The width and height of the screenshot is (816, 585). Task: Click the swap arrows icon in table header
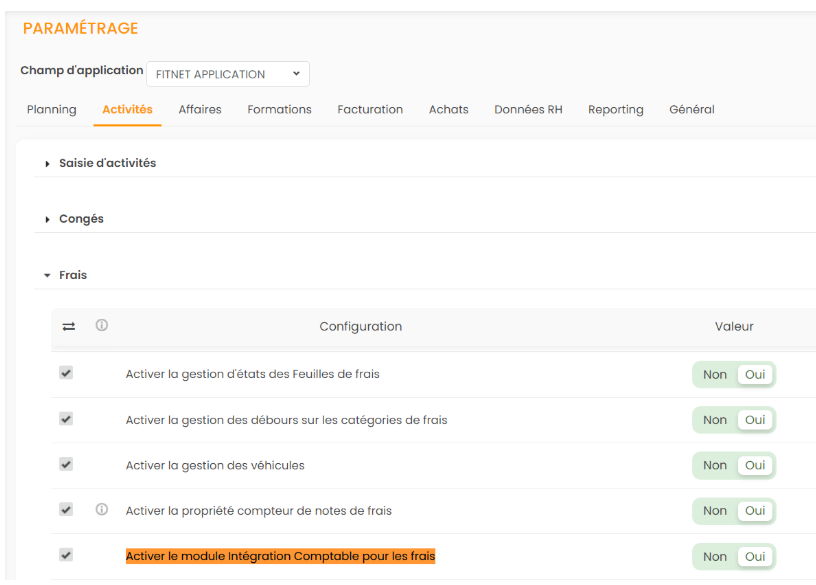click(x=68, y=326)
